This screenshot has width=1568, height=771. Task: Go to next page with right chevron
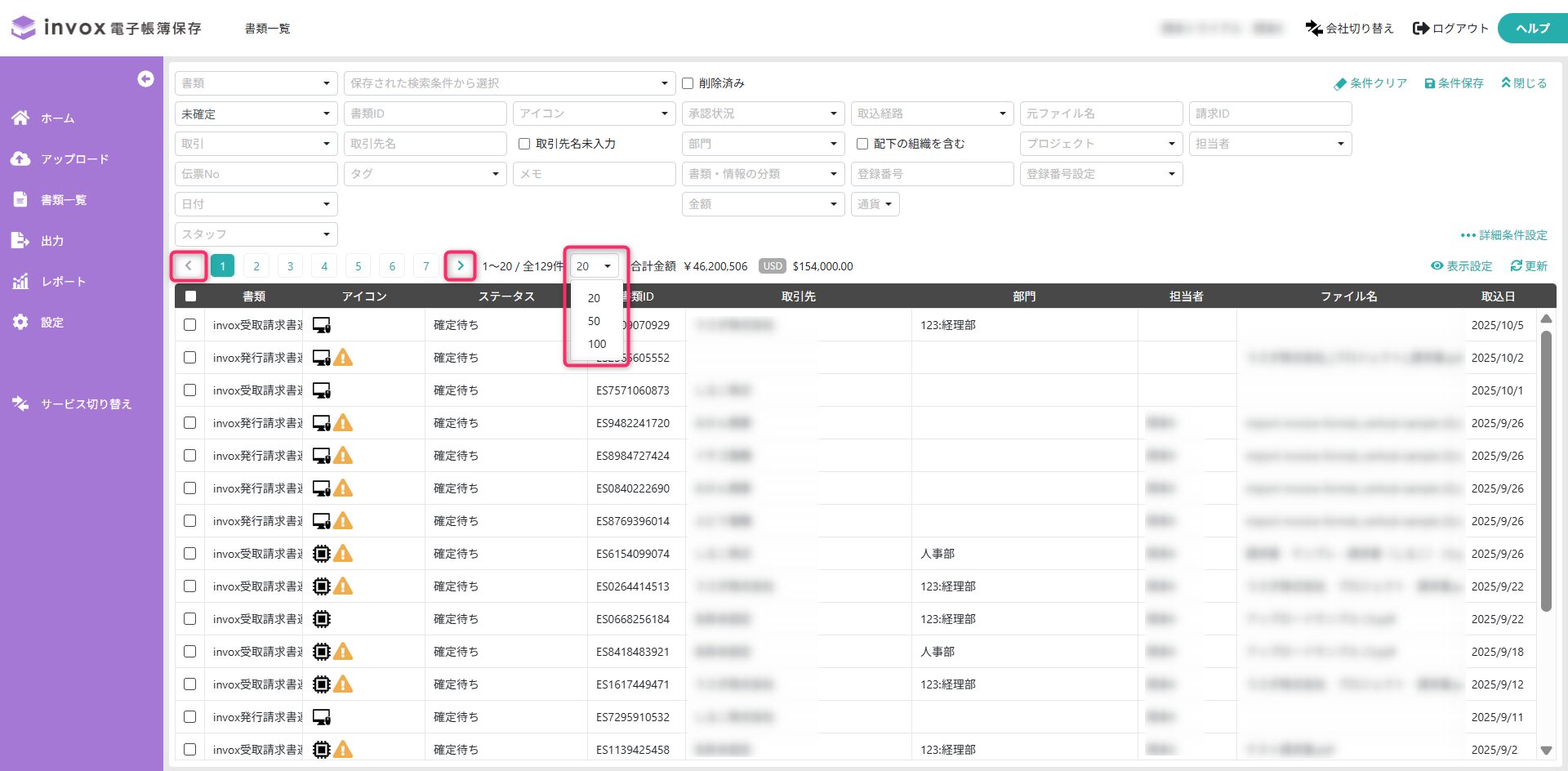point(461,265)
